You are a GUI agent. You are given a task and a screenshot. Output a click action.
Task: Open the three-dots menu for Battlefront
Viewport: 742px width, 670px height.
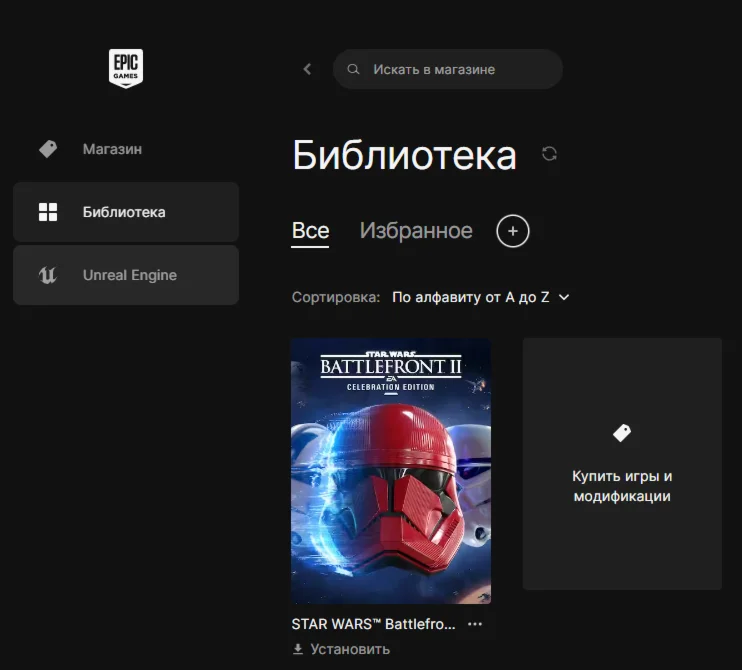click(x=475, y=624)
